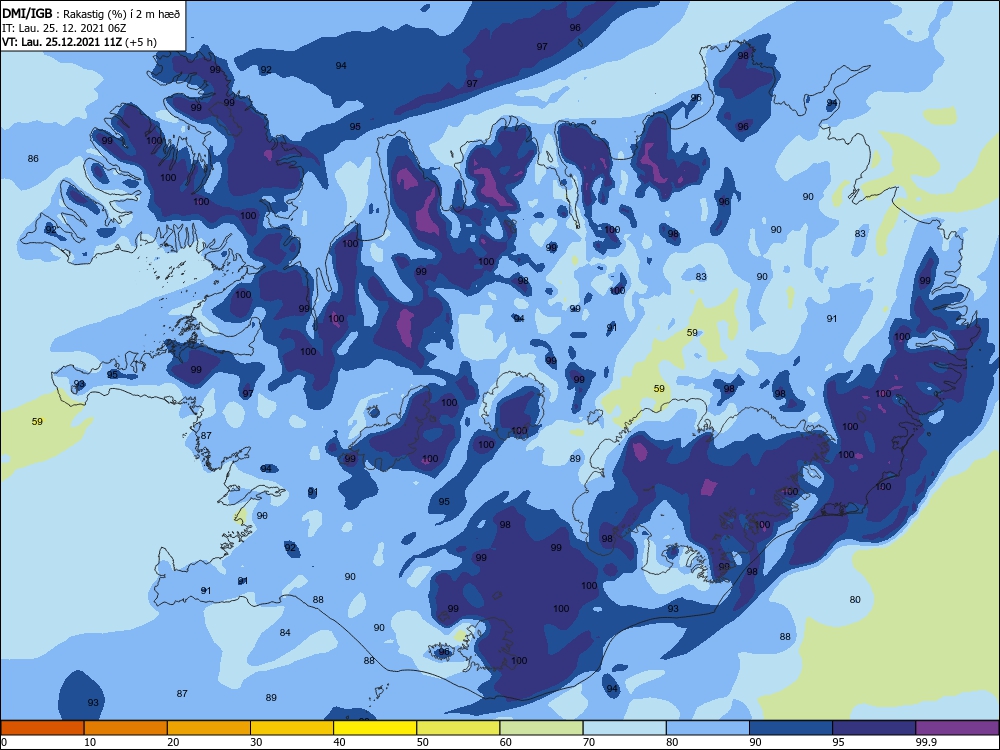
Task: Select the legend tick label '40'
Action: click(x=339, y=742)
